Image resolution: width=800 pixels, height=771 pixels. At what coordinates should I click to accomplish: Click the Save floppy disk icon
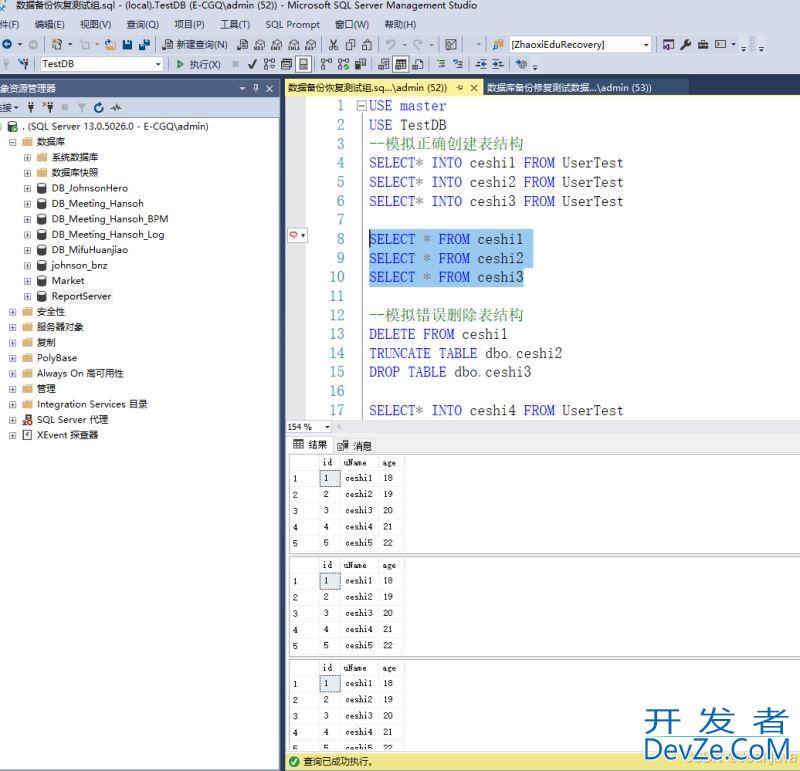click(x=128, y=45)
